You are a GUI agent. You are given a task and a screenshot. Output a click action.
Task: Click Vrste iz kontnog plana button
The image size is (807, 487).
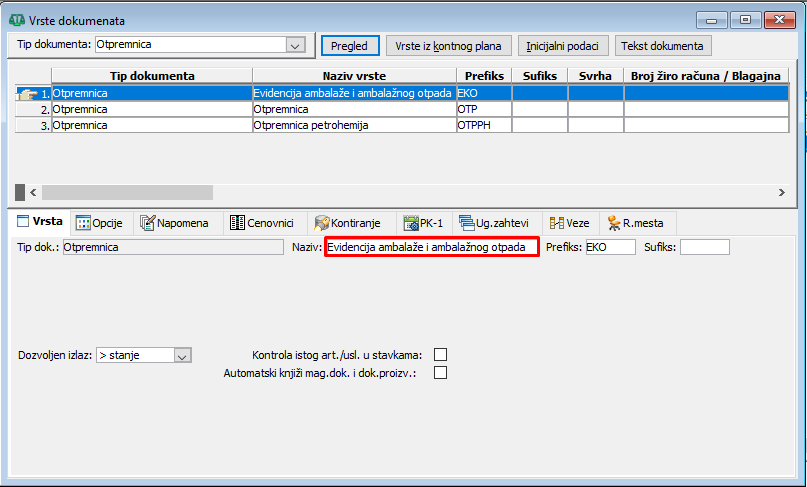pyautogui.click(x=448, y=46)
